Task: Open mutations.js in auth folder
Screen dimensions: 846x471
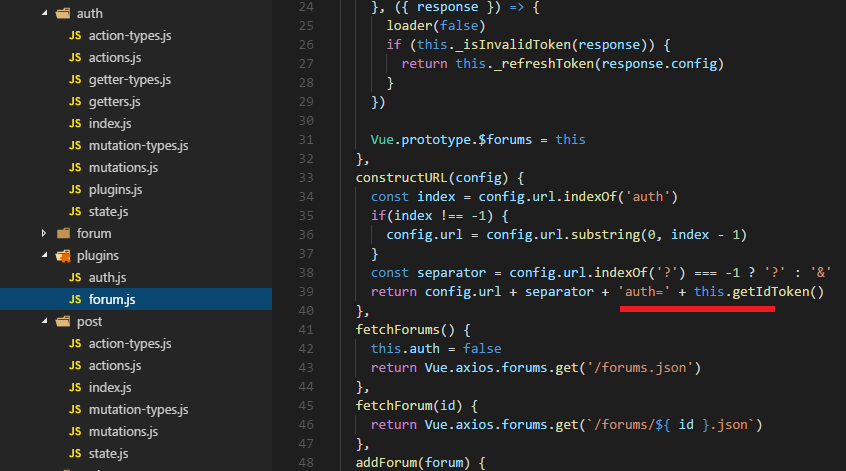Action: coord(124,168)
